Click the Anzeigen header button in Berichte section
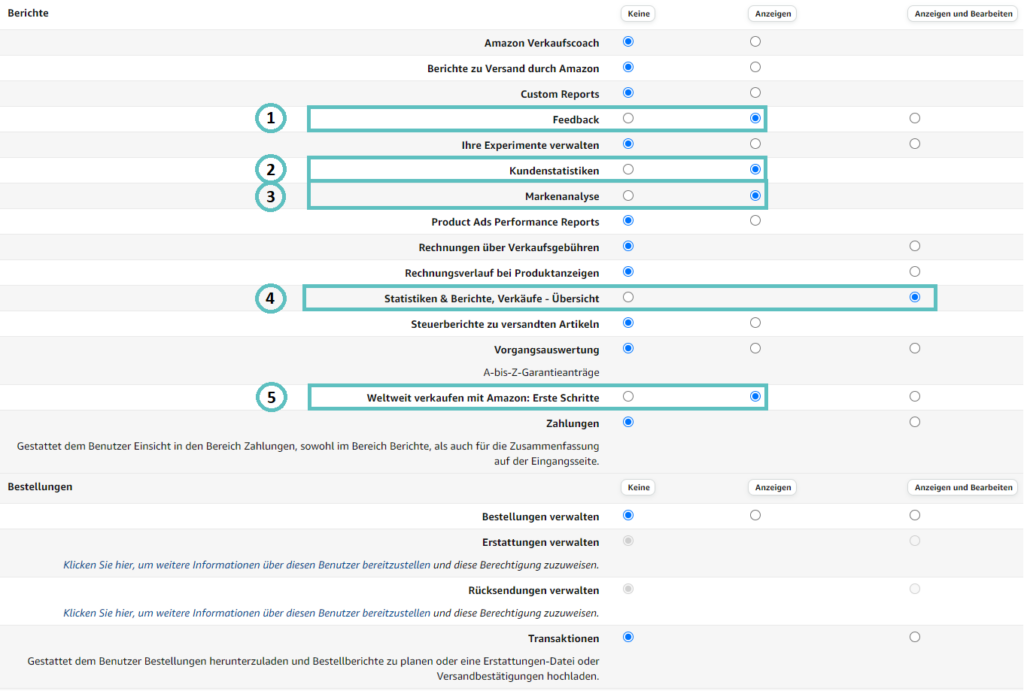1024x691 pixels. click(x=773, y=14)
